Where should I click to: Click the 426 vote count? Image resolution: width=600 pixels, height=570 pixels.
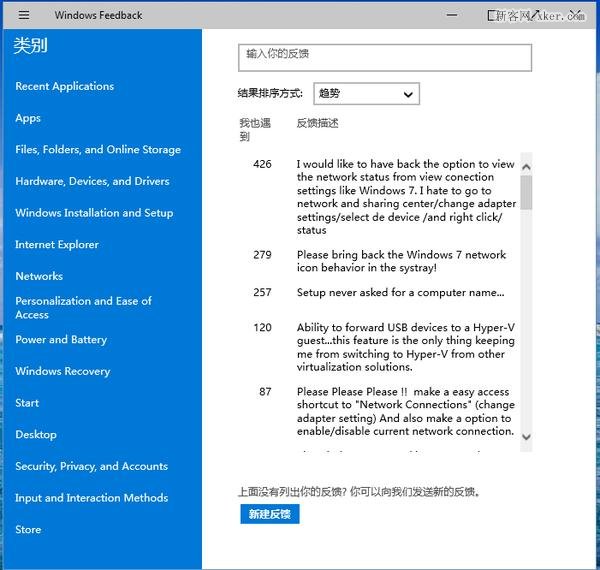pyautogui.click(x=262, y=164)
